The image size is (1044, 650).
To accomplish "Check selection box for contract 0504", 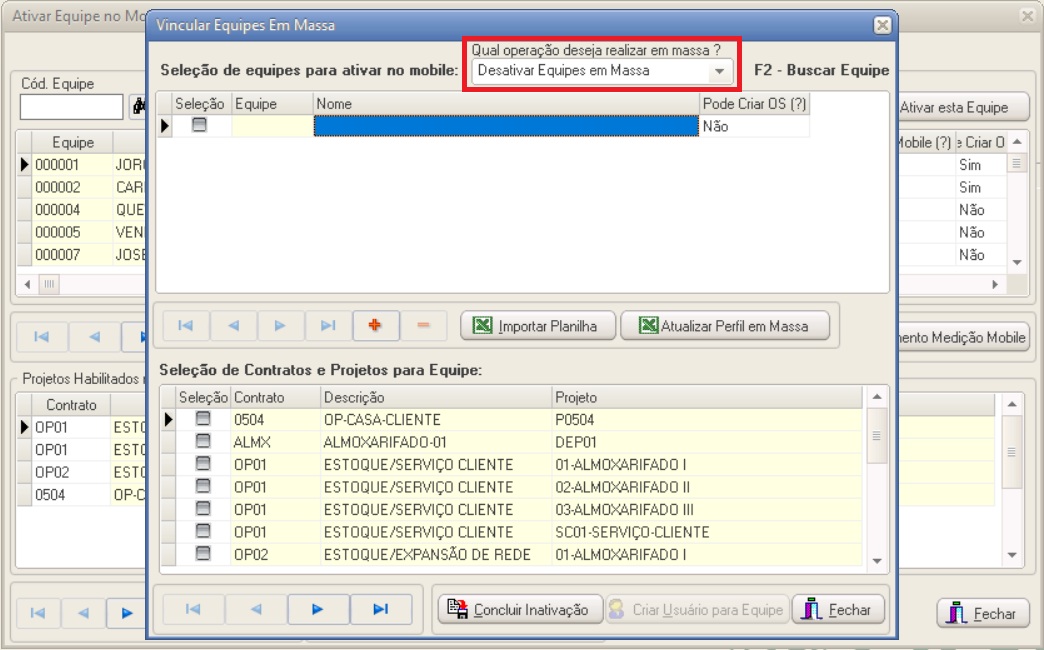I will (203, 420).
